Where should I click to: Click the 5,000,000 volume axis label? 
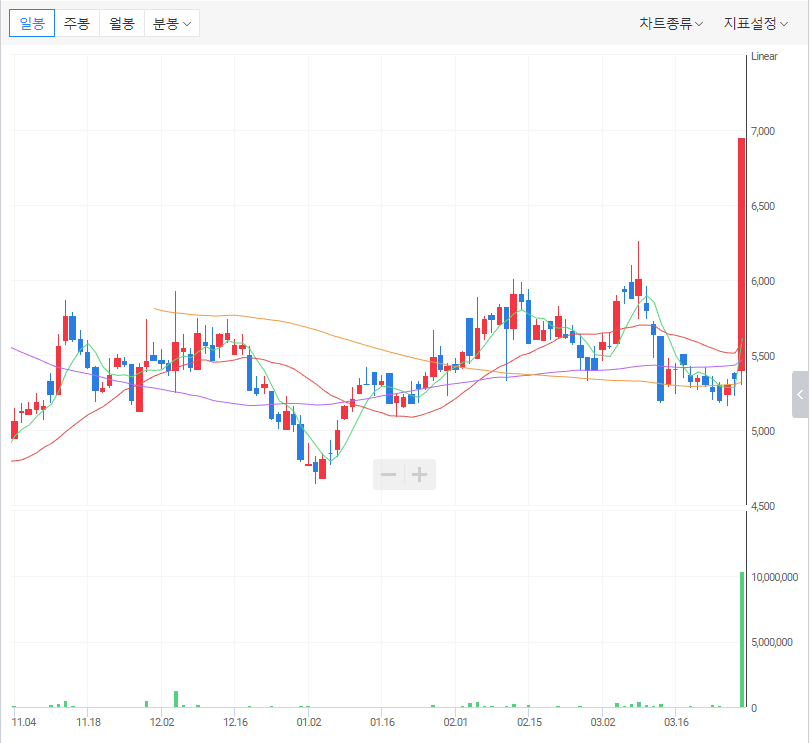pyautogui.click(x=772, y=642)
